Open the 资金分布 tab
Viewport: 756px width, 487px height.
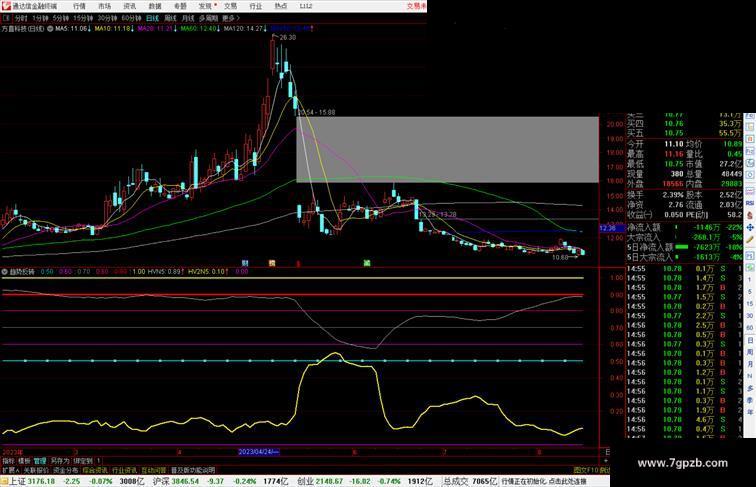tap(66, 470)
